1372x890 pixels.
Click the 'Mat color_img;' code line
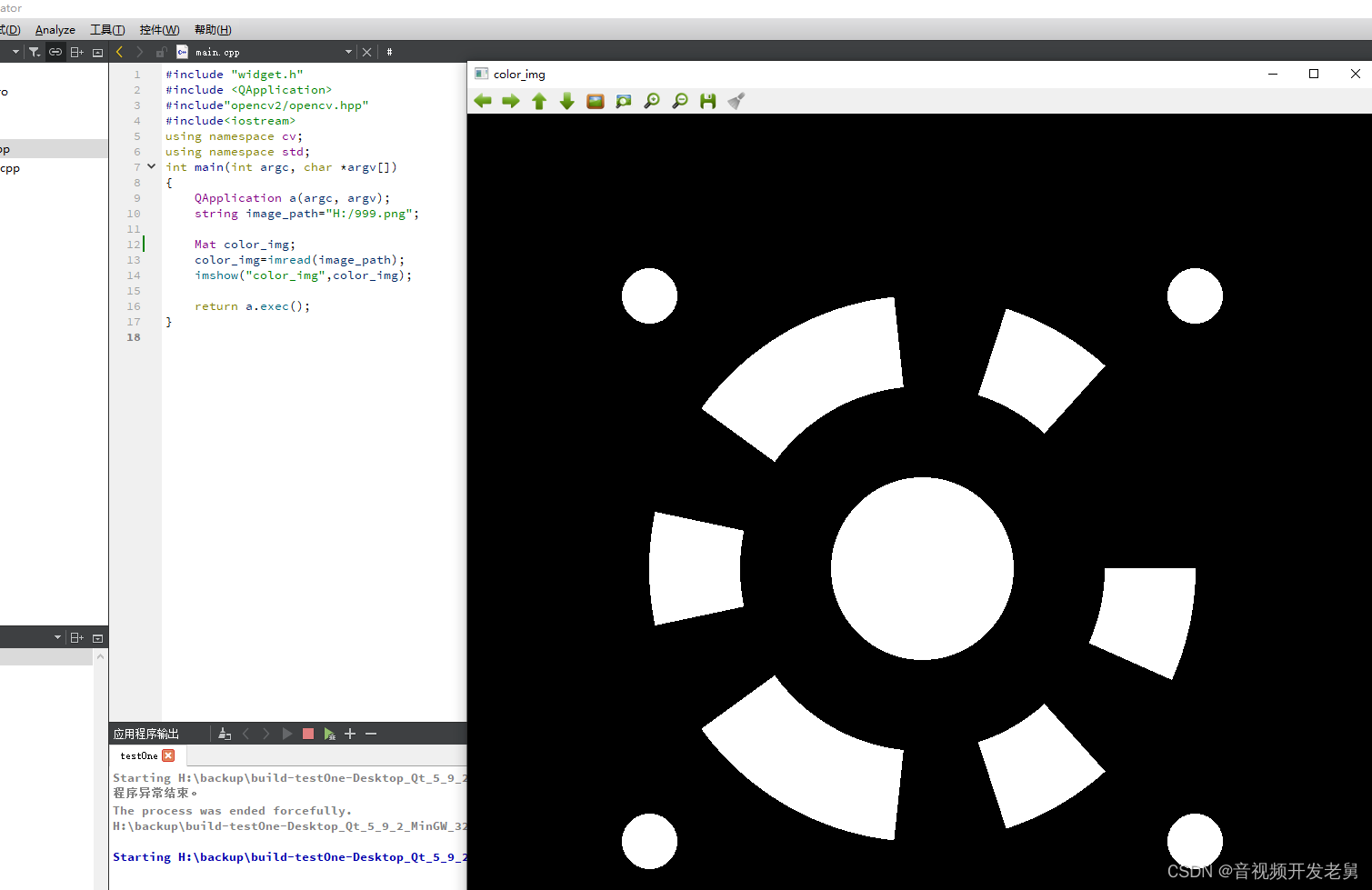(245, 245)
